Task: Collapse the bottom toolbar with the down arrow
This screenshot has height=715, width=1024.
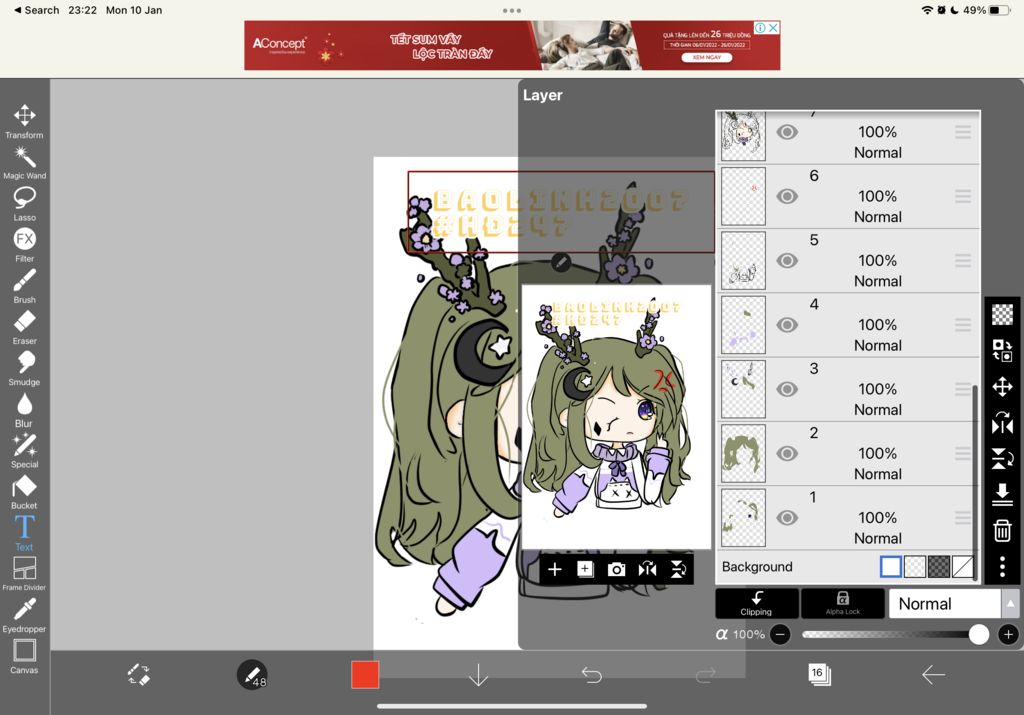Action: pos(479,675)
